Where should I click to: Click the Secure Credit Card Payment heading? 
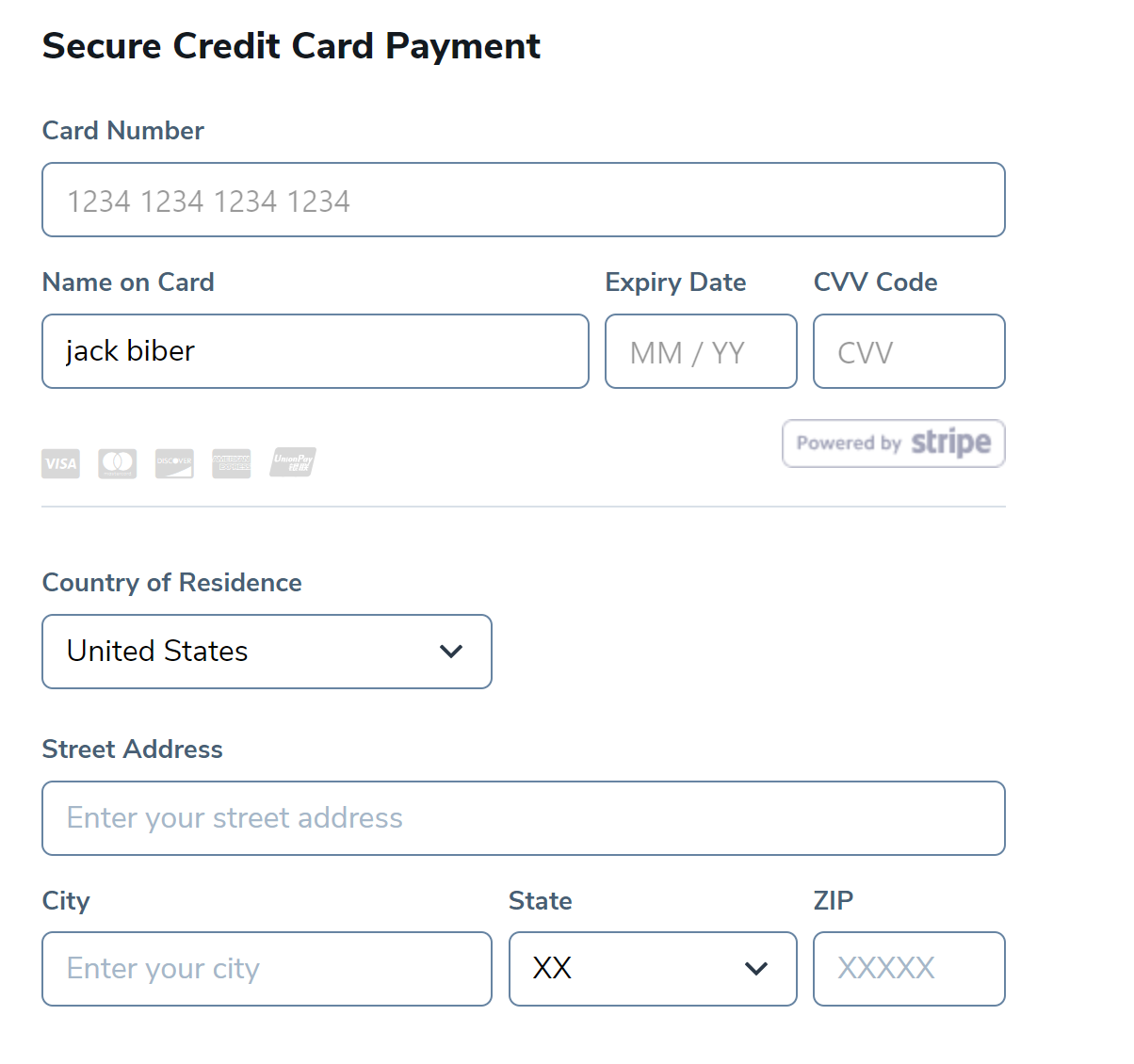291,46
